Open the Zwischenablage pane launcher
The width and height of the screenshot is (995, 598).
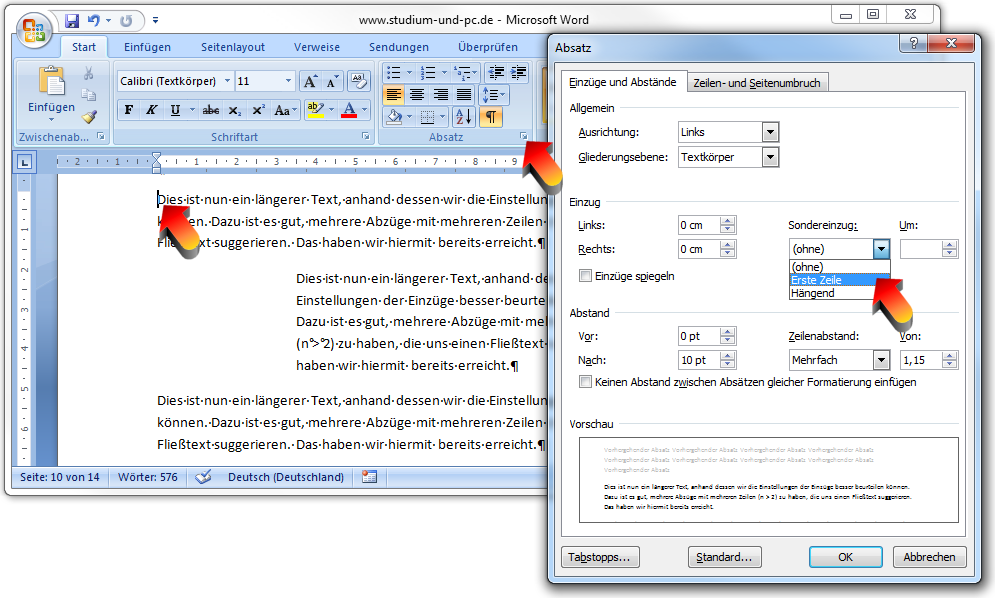101,136
